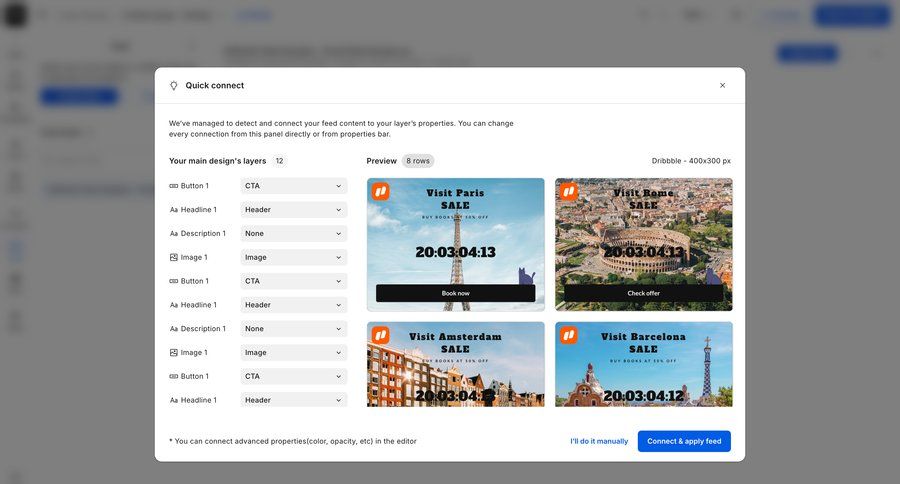Viewport: 900px width, 484px height.
Task: Open the second Image 1 Image dropdown
Action: [293, 353]
